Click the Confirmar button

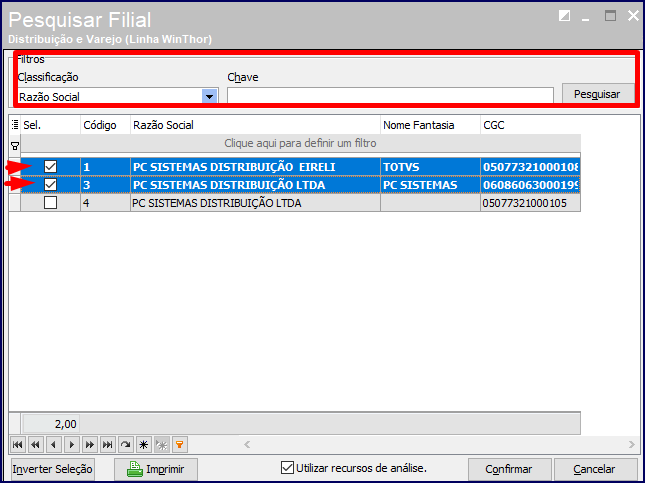(x=510, y=469)
